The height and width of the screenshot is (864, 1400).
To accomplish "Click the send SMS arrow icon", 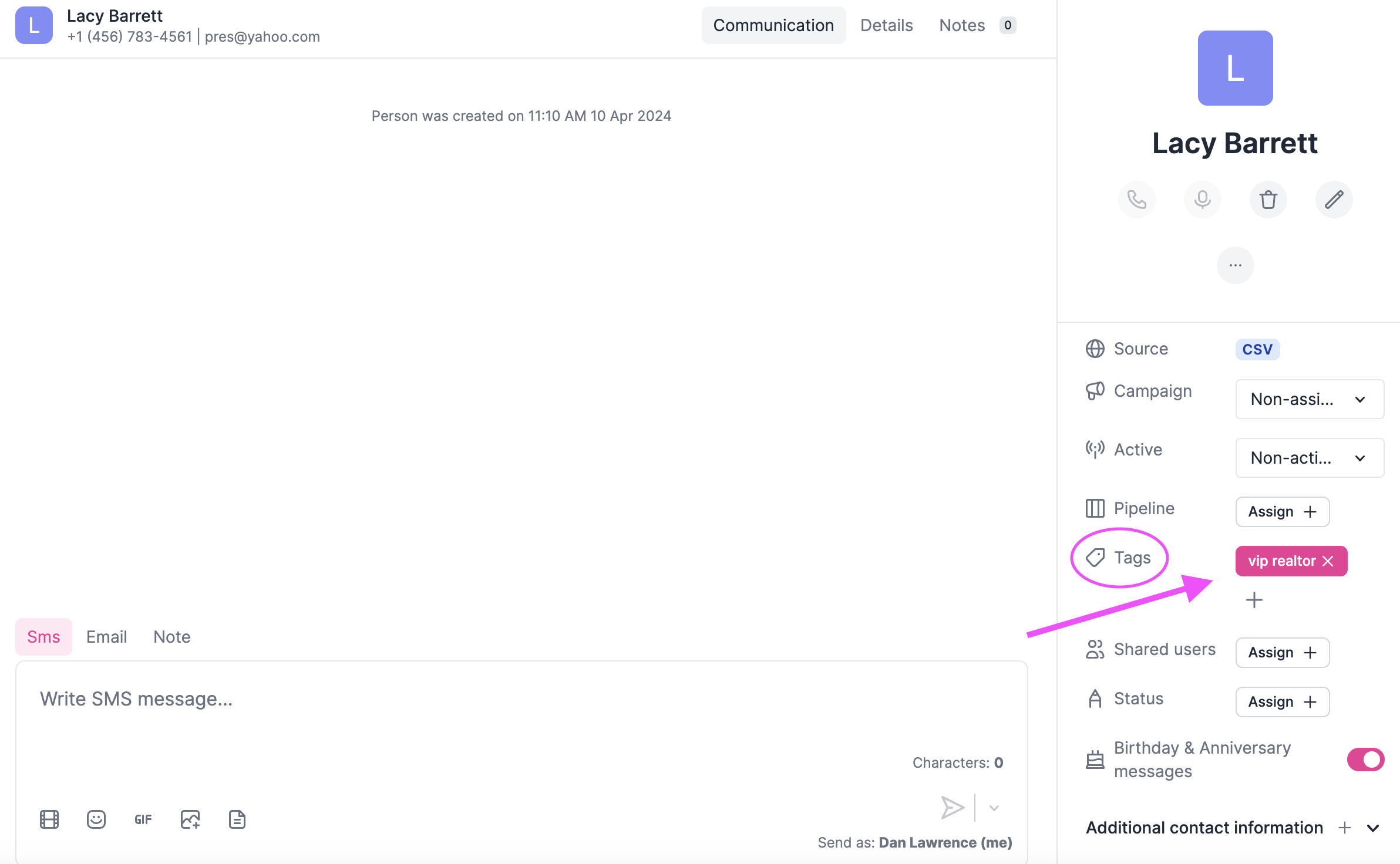I will (953, 807).
